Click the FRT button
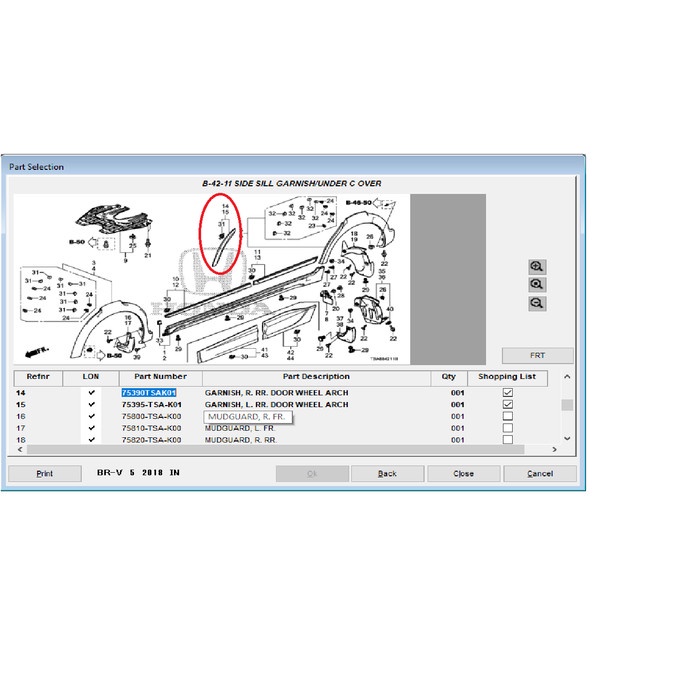This screenshot has width=700, height=700. pos(538,355)
